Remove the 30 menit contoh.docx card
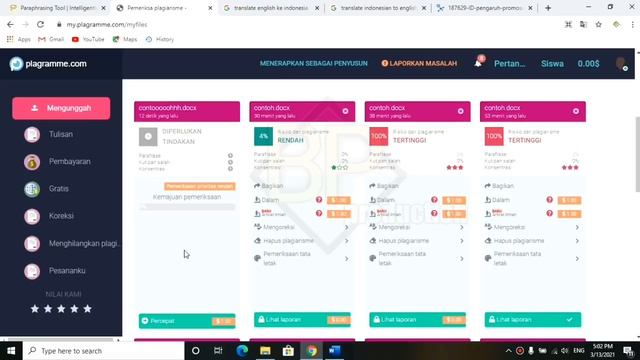 345,111
